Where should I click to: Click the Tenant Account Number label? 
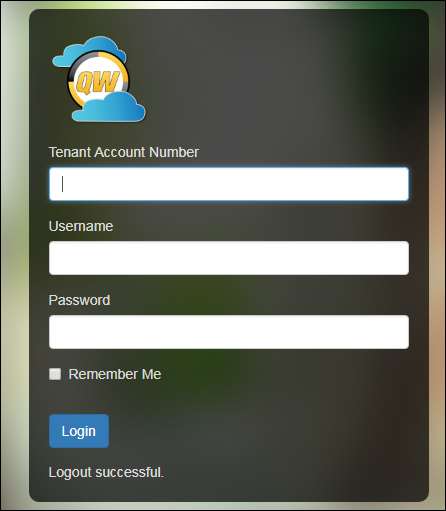124,152
